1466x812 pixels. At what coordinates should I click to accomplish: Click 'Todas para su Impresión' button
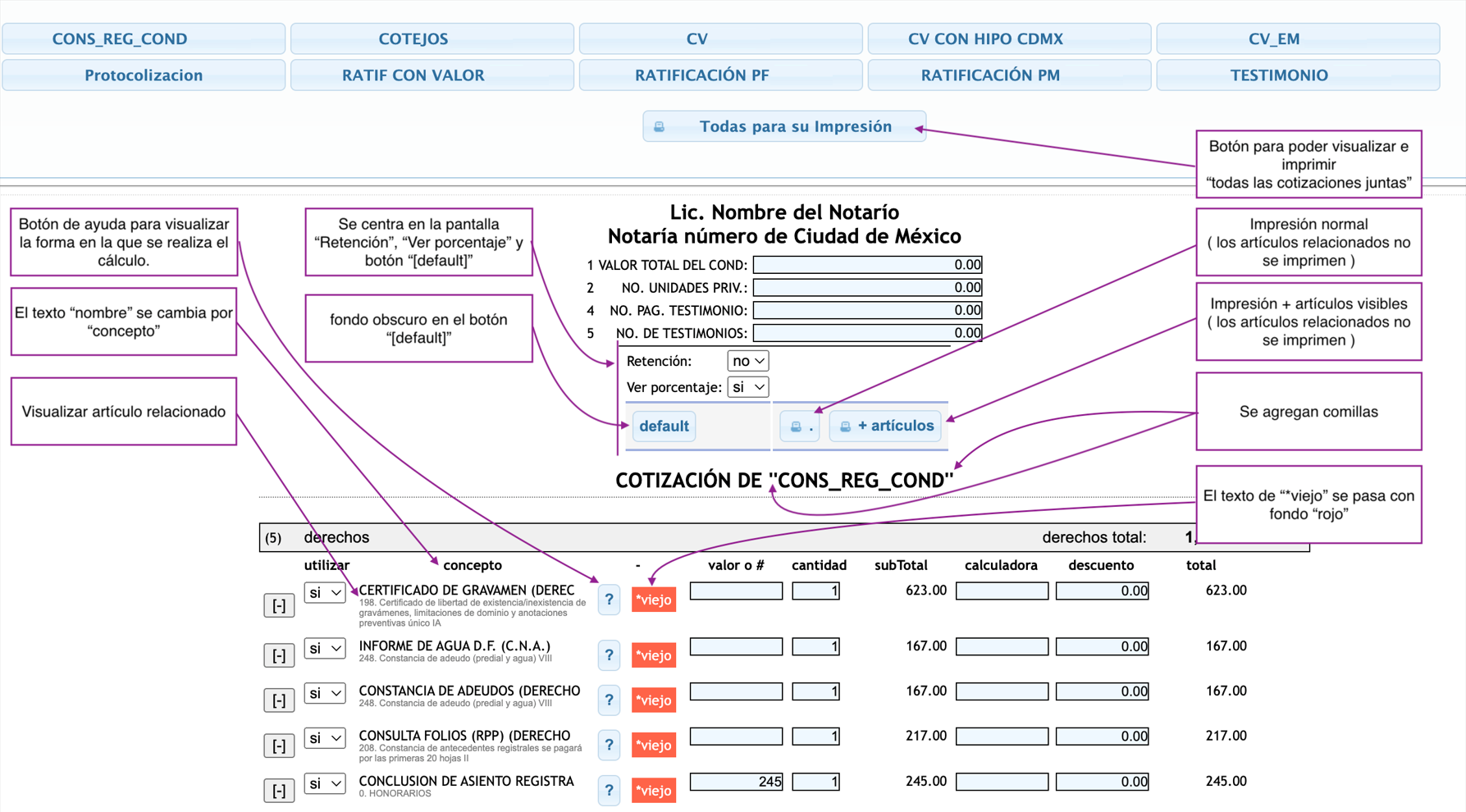coord(784,126)
